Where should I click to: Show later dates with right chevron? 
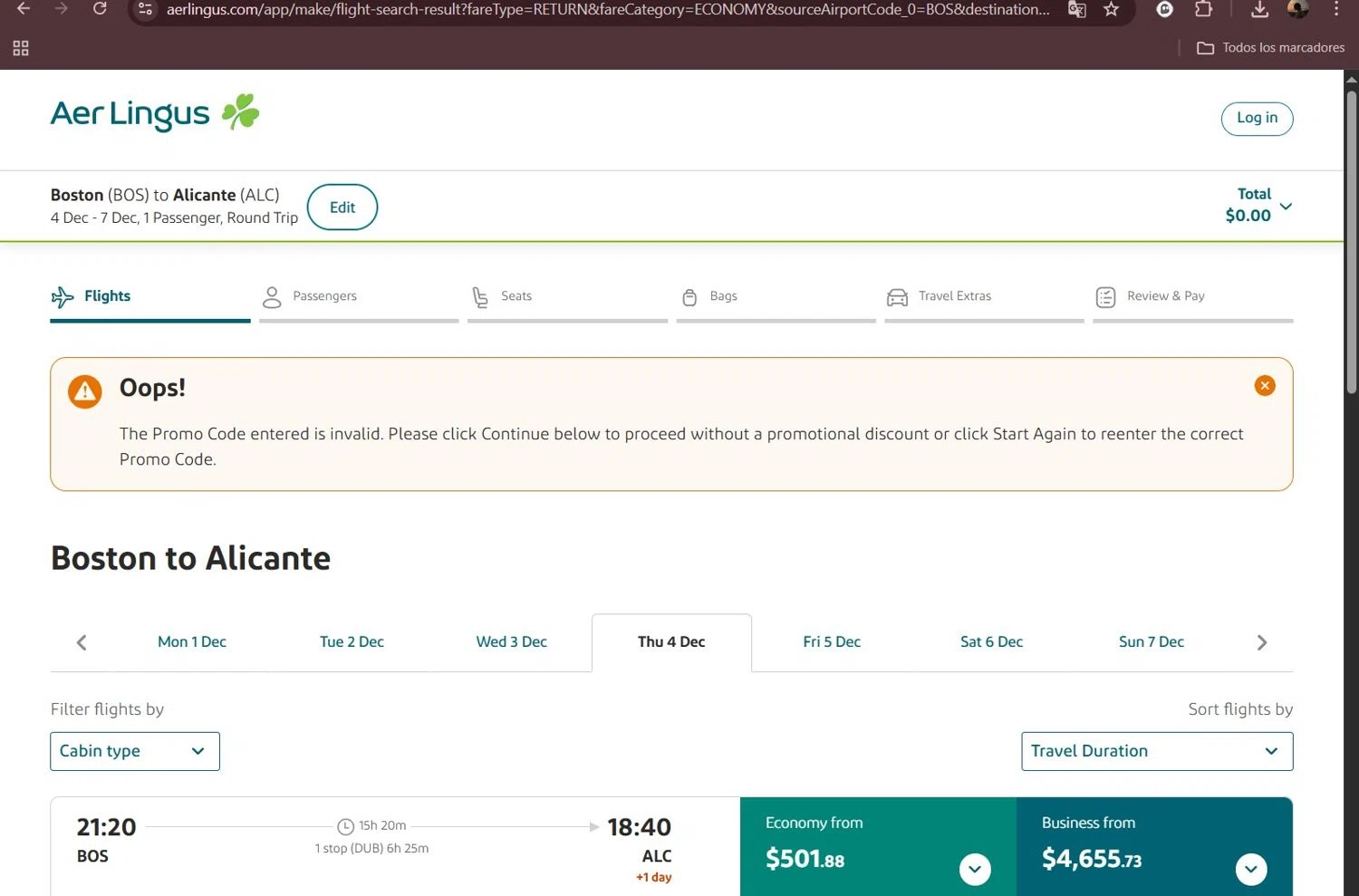(1262, 642)
